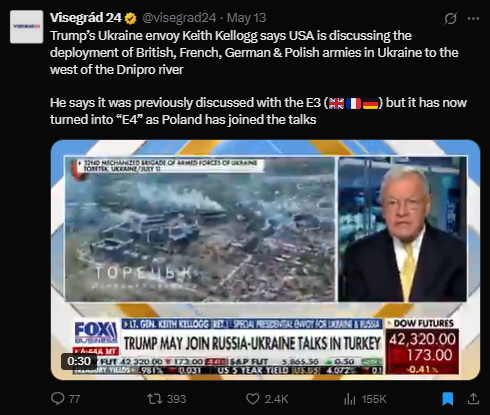Viewport: 490px width, 415px height.
Task: Click the 393 reposts count
Action: pyautogui.click(x=176, y=399)
